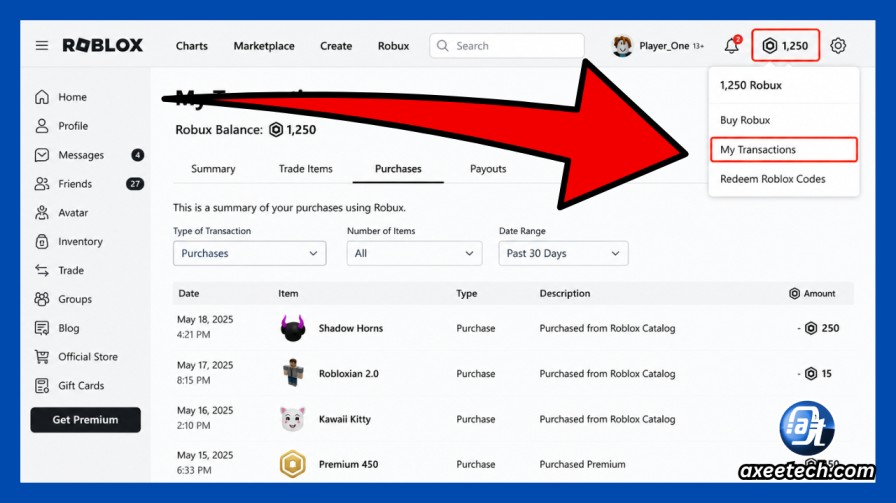Click the Friends sidebar icon
Image resolution: width=896 pixels, height=503 pixels.
tap(42, 183)
